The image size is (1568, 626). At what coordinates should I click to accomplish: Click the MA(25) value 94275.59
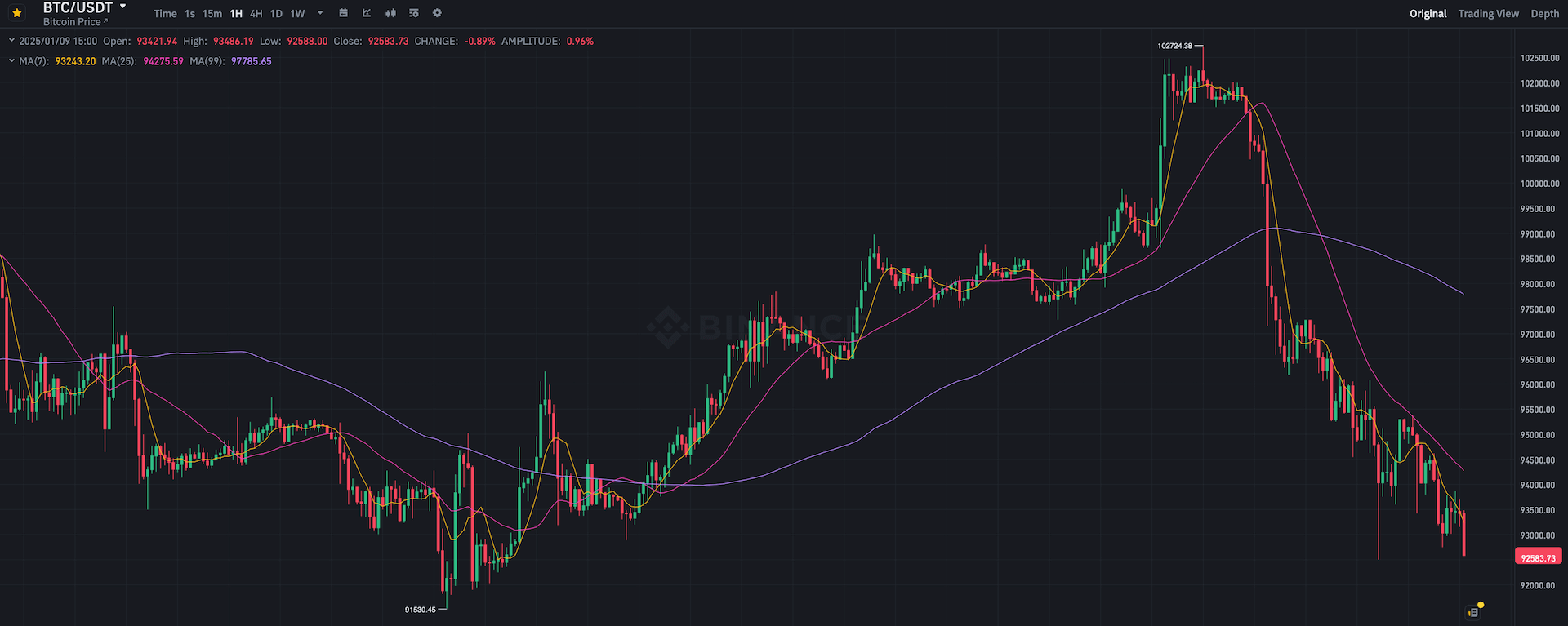(163, 61)
